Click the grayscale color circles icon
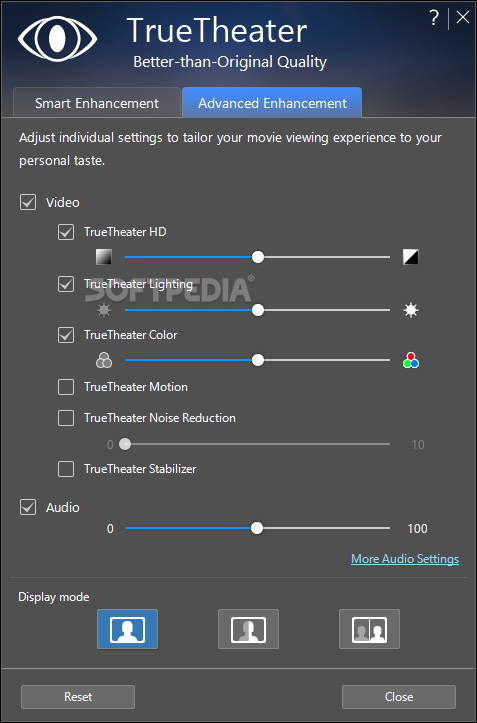Viewport: 477px width, 723px height. click(x=104, y=360)
